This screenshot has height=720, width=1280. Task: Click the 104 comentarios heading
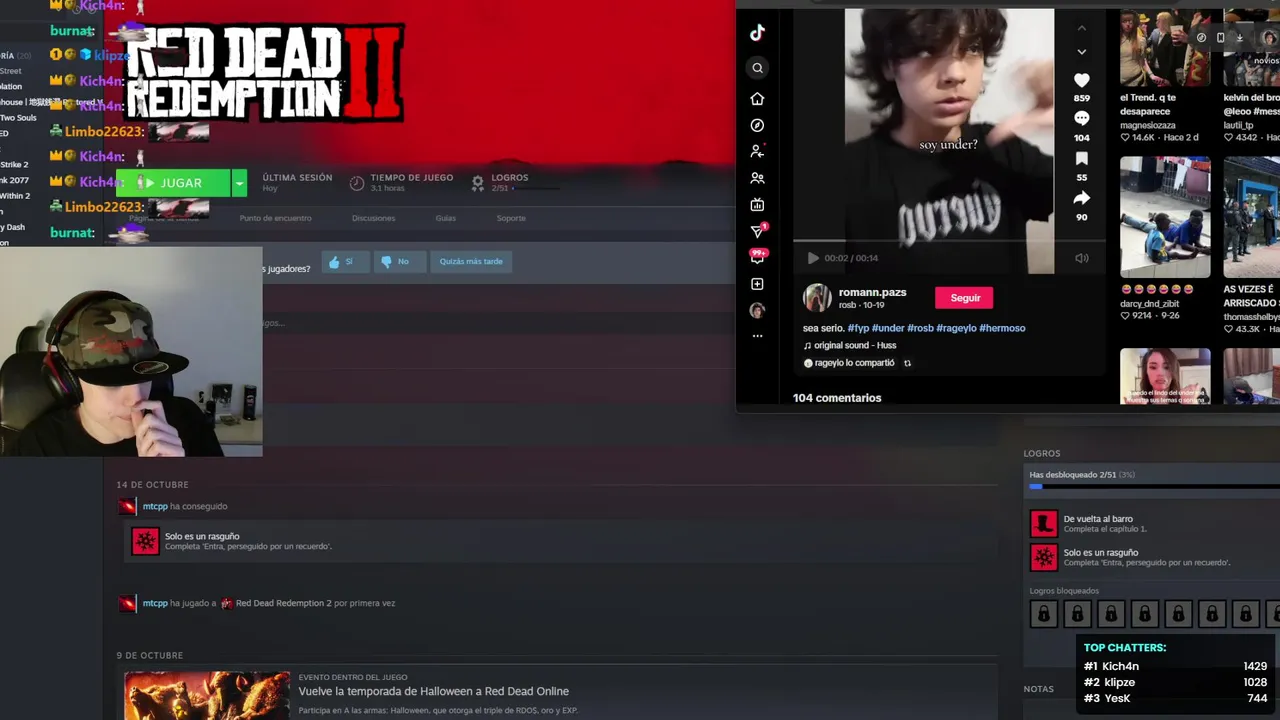click(837, 398)
